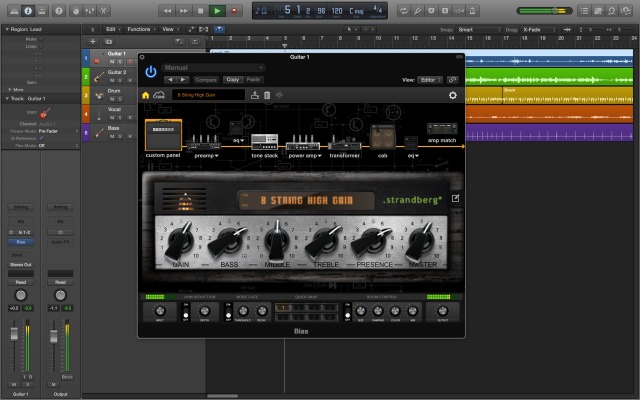Open the View Editor dropdown
640x400 pixels.
tap(429, 80)
